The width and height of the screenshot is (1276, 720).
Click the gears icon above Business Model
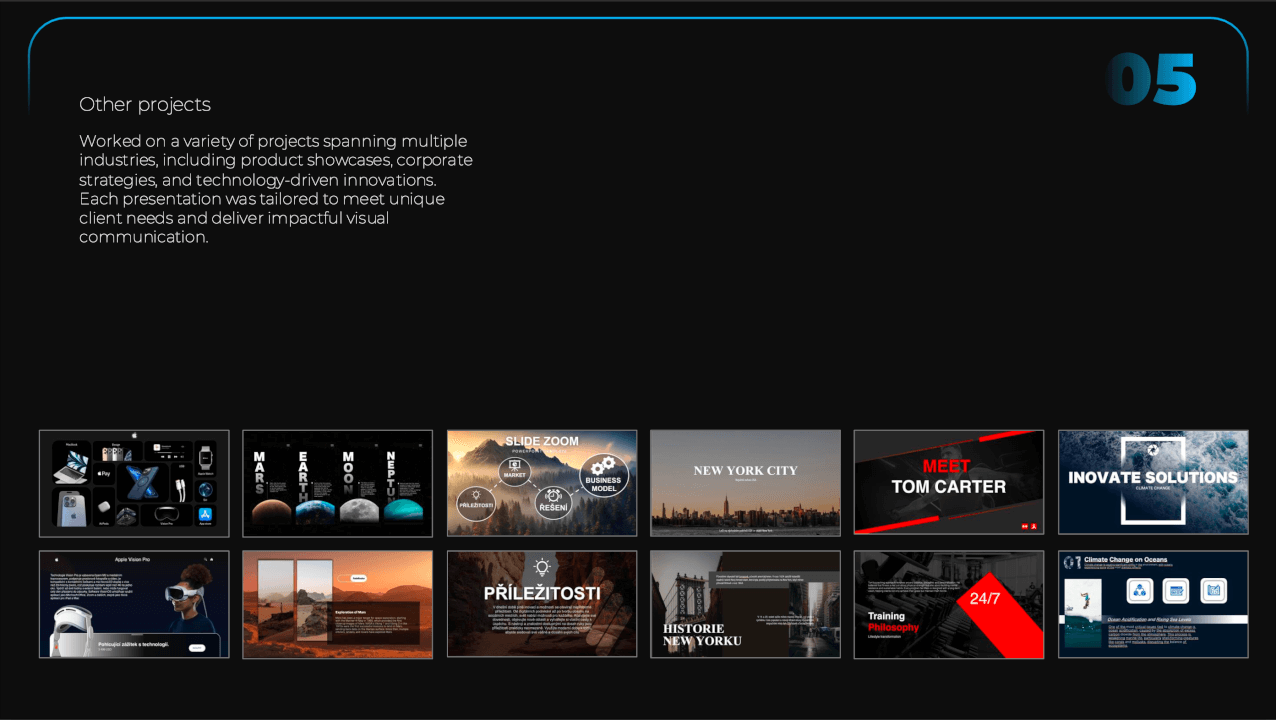(602, 464)
